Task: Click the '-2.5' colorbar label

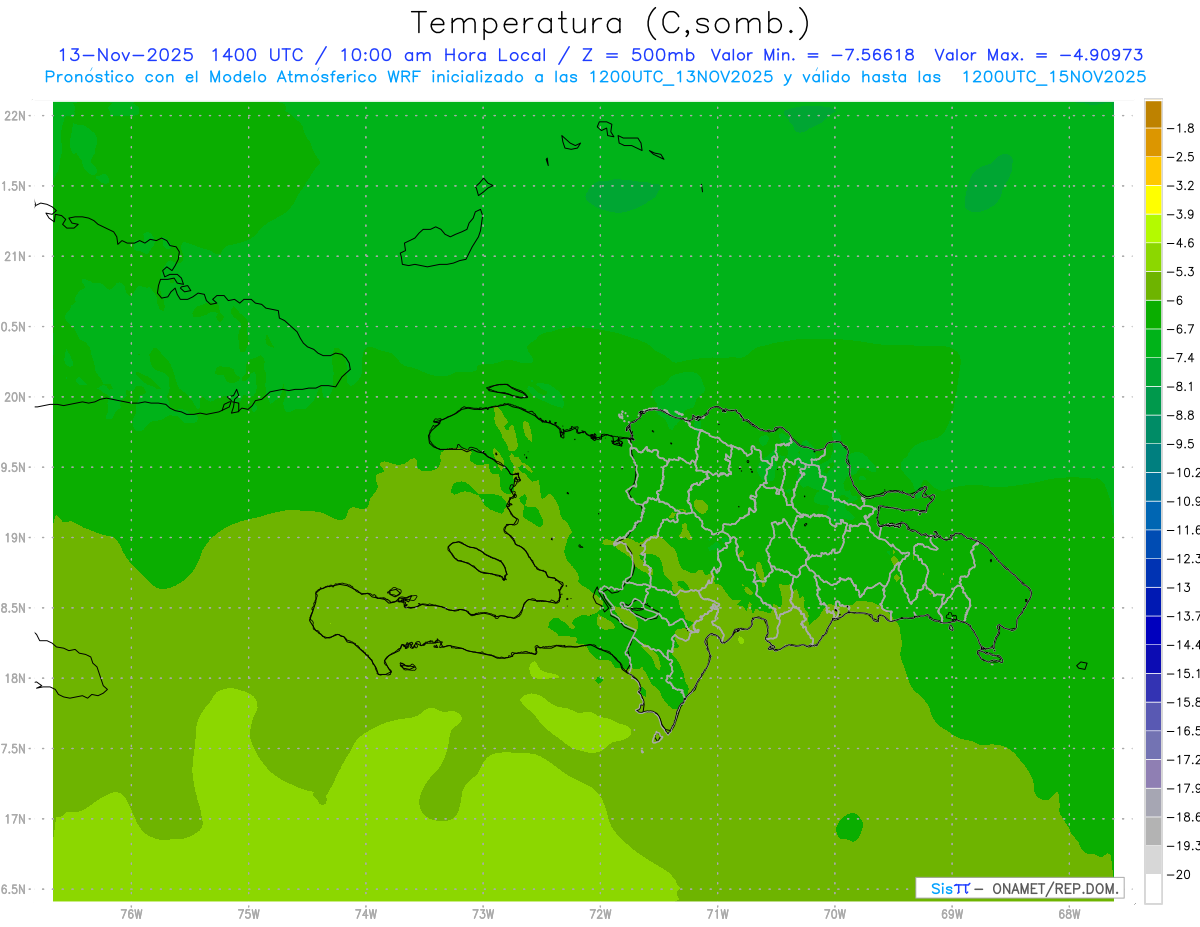Action: point(1182,157)
